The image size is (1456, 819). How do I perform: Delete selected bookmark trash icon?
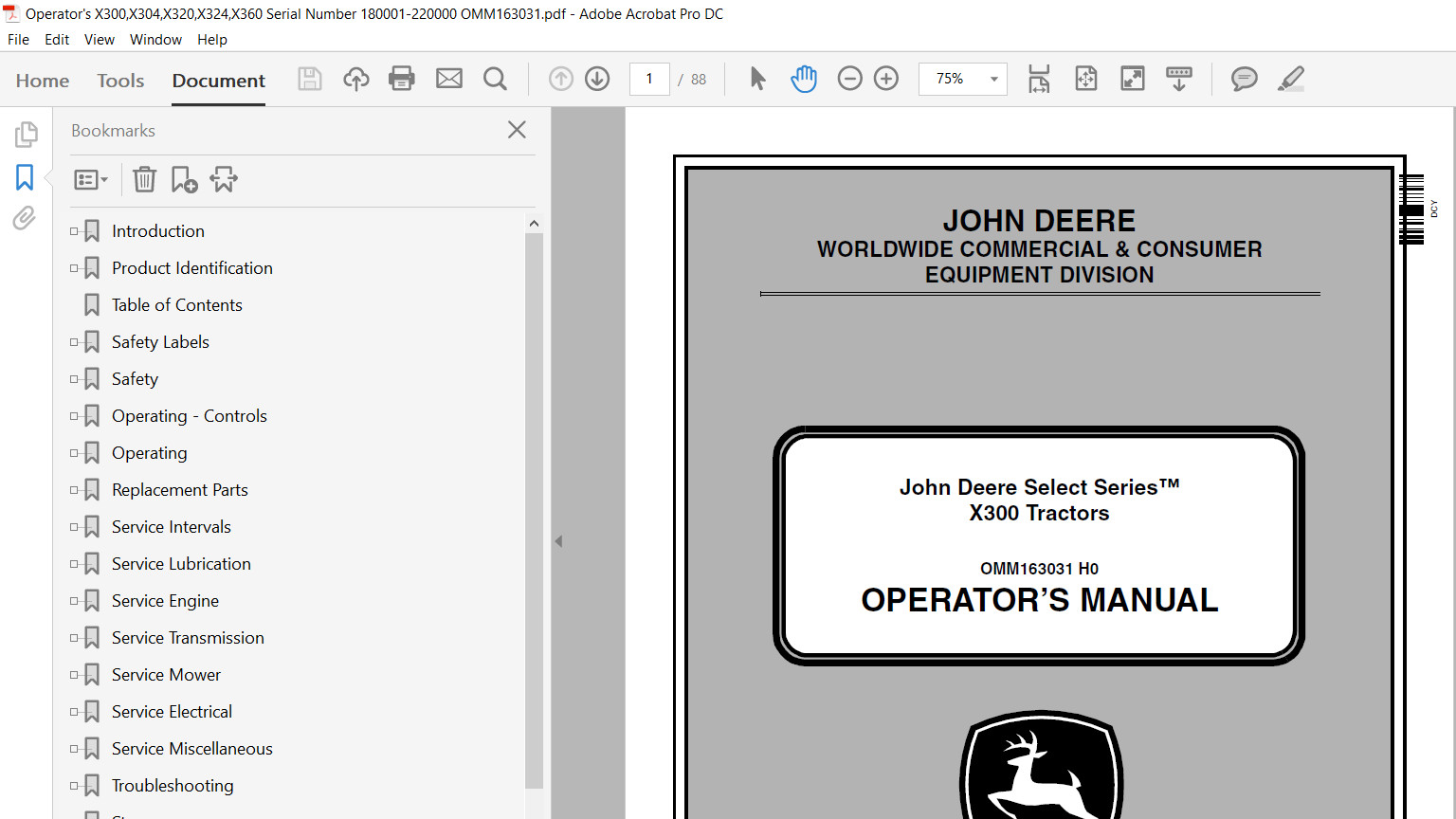[144, 179]
